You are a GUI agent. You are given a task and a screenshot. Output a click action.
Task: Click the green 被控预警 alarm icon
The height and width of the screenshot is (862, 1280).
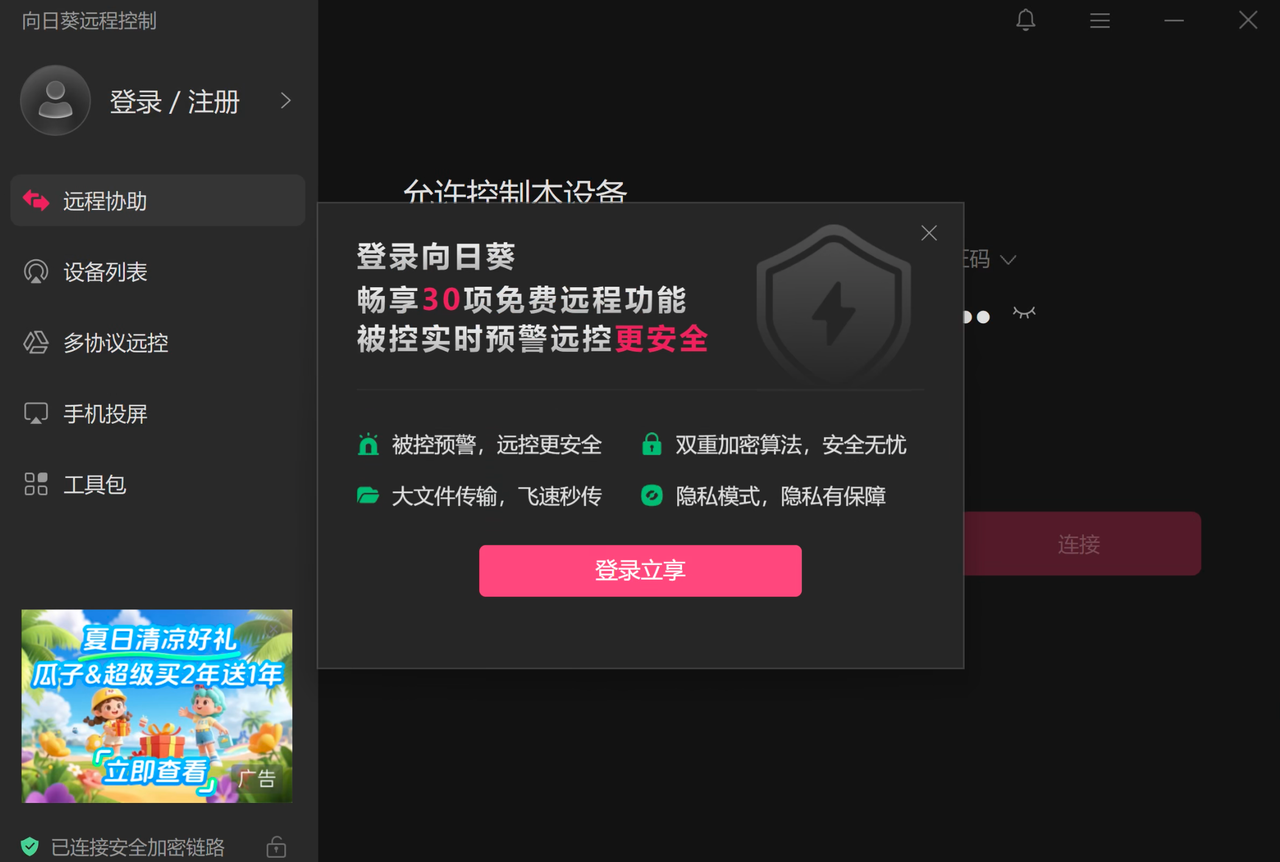369,444
